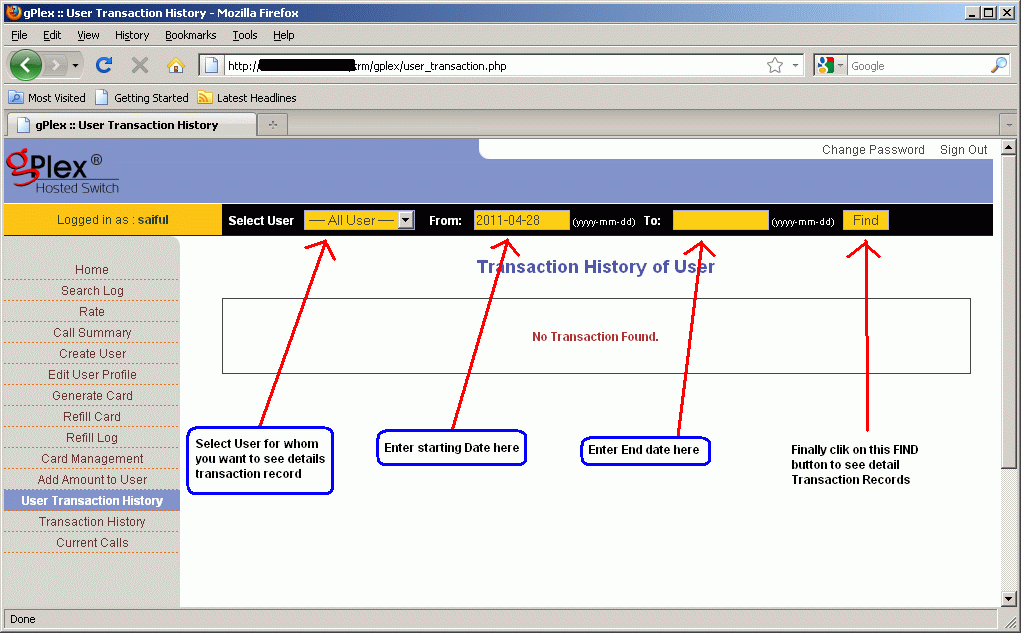Click the Stop loading icon
Screen dimensions: 1021x633
139,64
